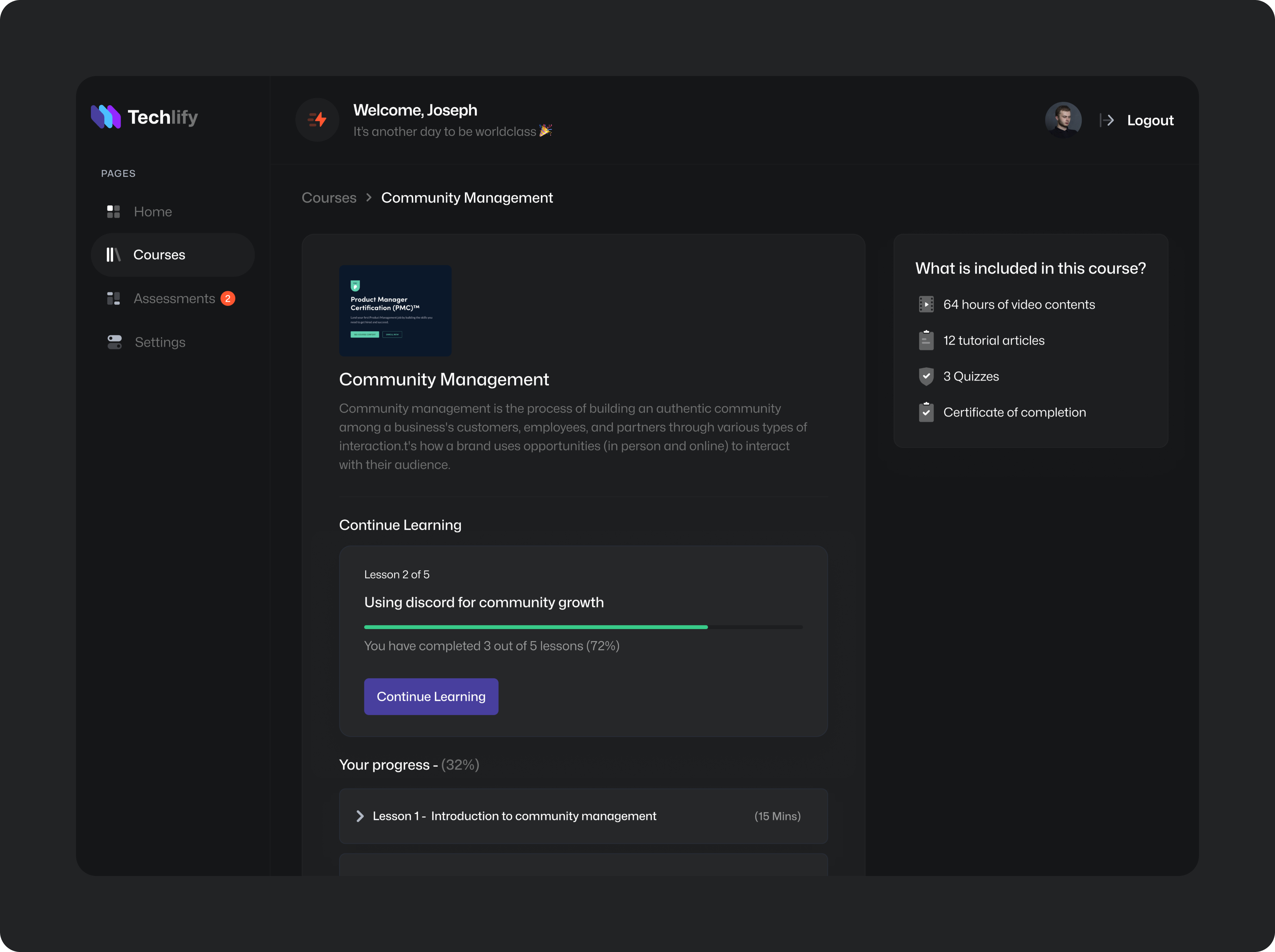
Task: Click the orange lightning welcome icon
Action: 317,119
